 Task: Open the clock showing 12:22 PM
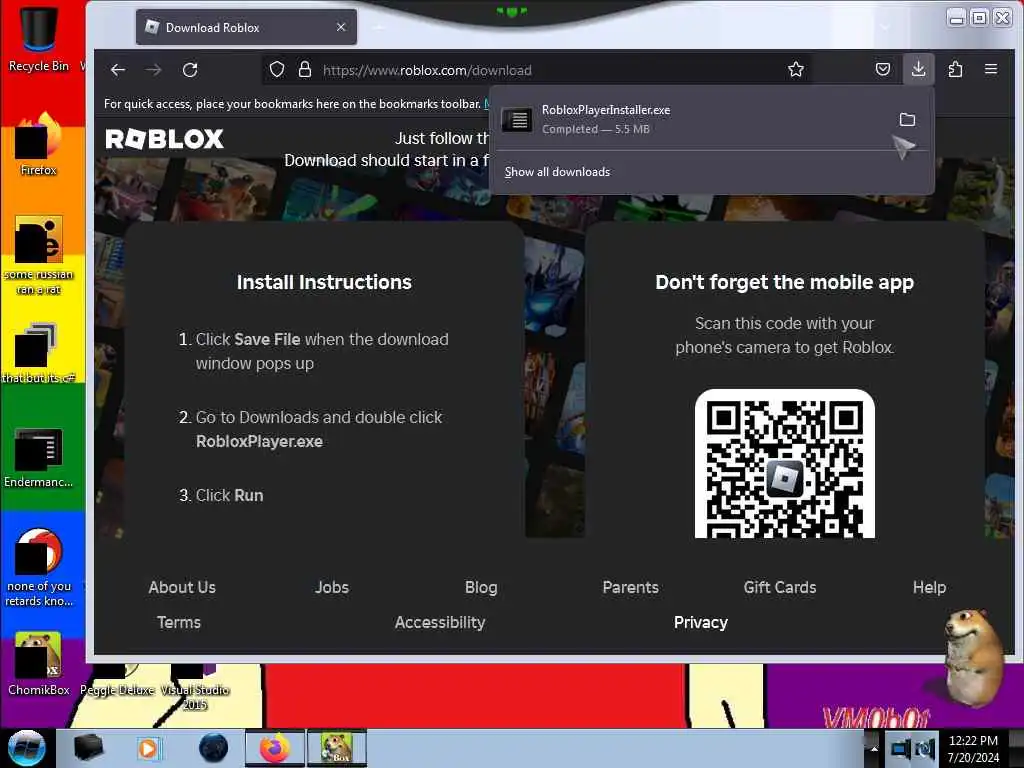pyautogui.click(x=973, y=749)
